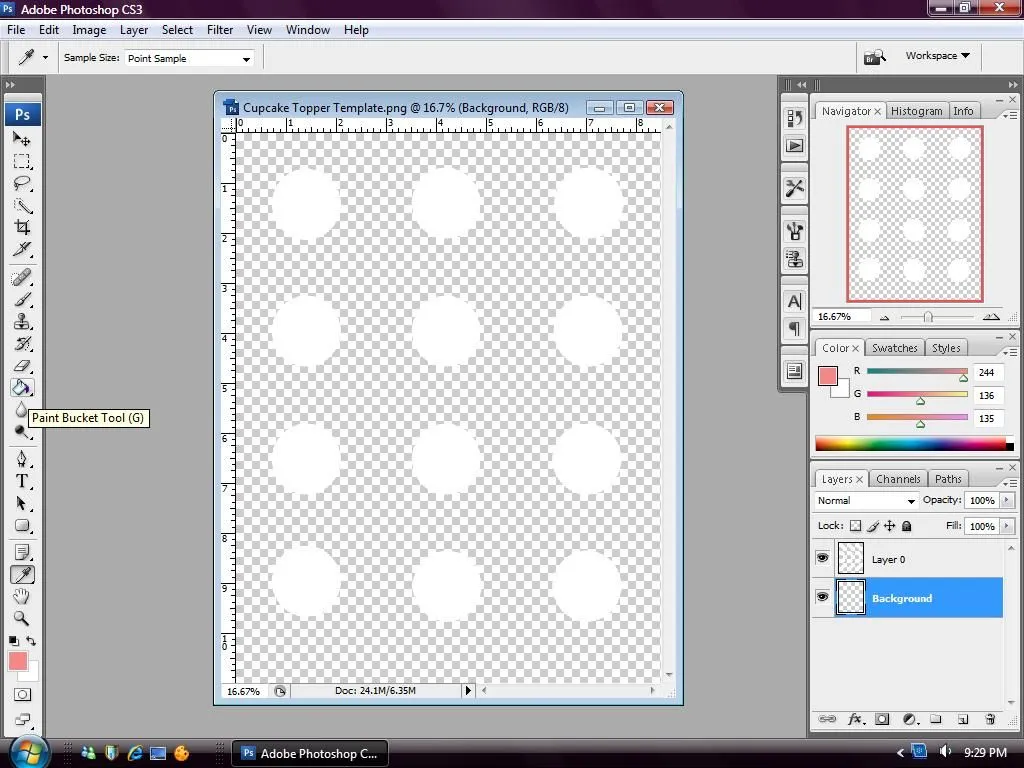
Task: Open the layer blend mode Normal dropdown
Action: click(x=865, y=500)
